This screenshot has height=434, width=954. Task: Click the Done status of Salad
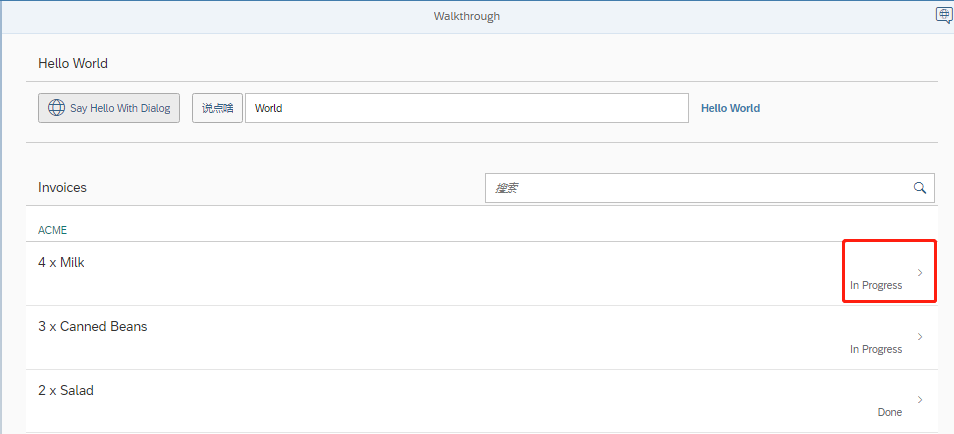point(889,412)
